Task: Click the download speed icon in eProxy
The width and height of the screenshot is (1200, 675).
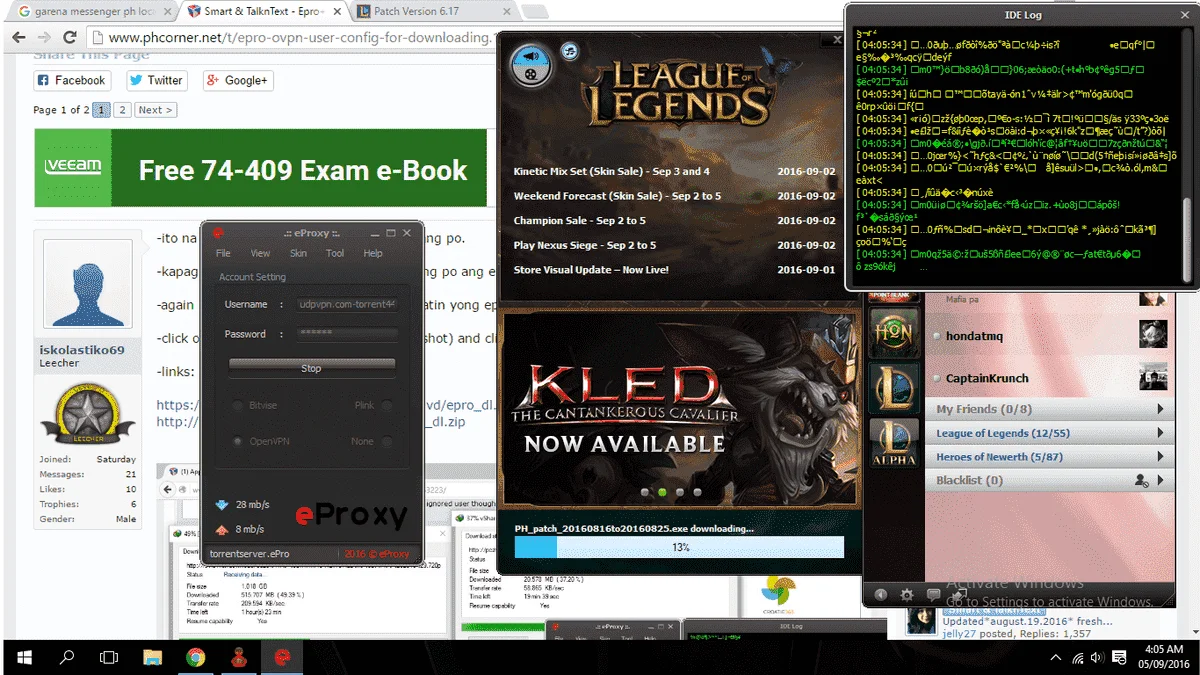Action: (222, 505)
